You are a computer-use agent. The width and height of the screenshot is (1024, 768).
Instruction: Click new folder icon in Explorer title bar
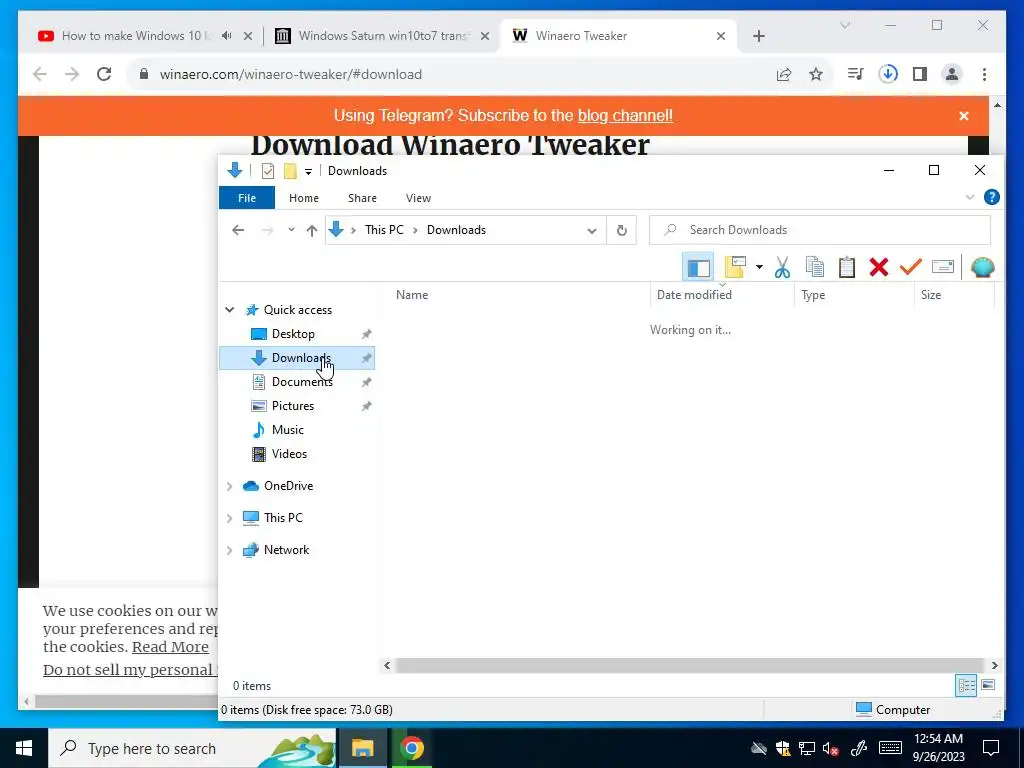click(290, 171)
